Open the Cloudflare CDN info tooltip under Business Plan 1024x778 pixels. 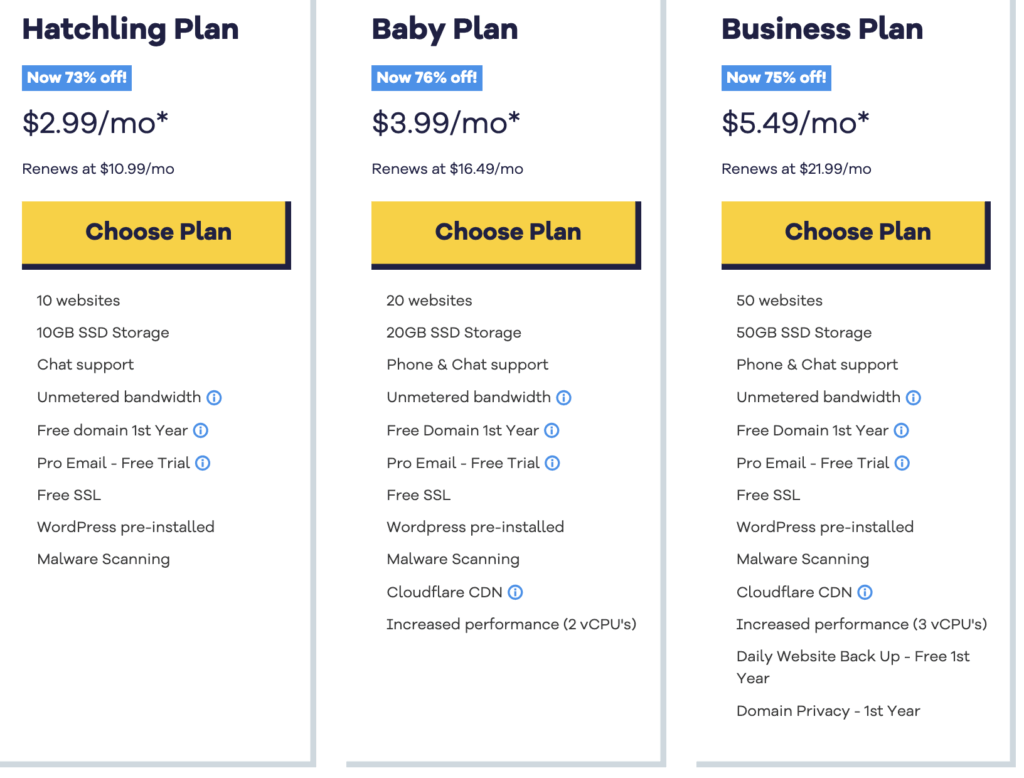[864, 592]
